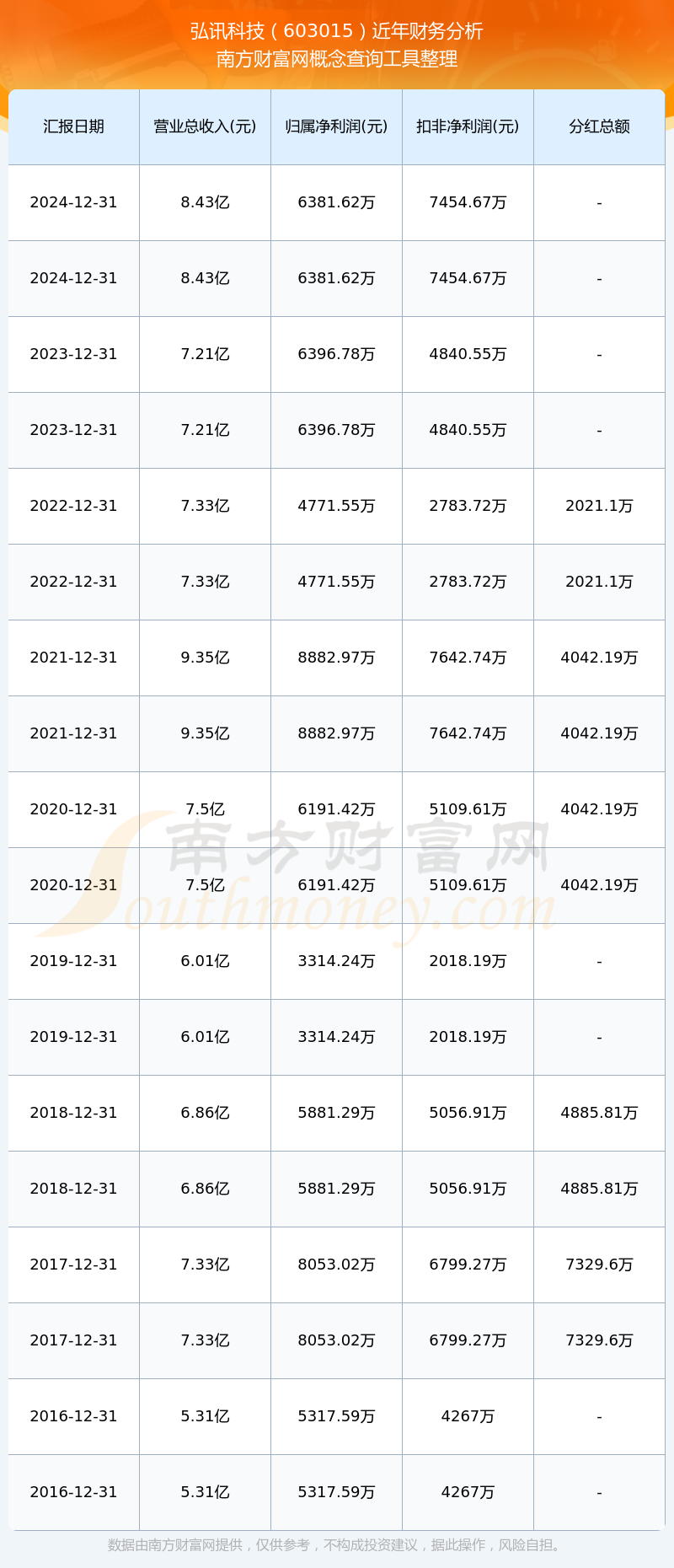This screenshot has width=674, height=1568.
Task: Select the second 6396.78万 net profit cell
Action: pyautogui.click(x=336, y=430)
